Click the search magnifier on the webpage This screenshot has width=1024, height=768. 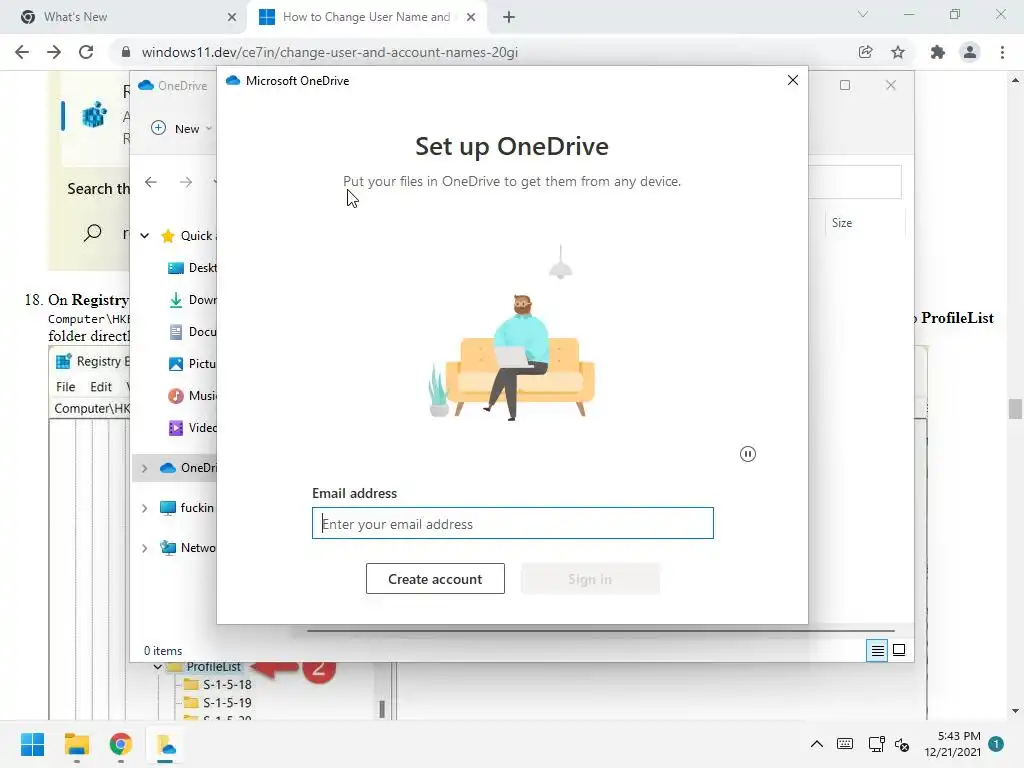pos(93,232)
